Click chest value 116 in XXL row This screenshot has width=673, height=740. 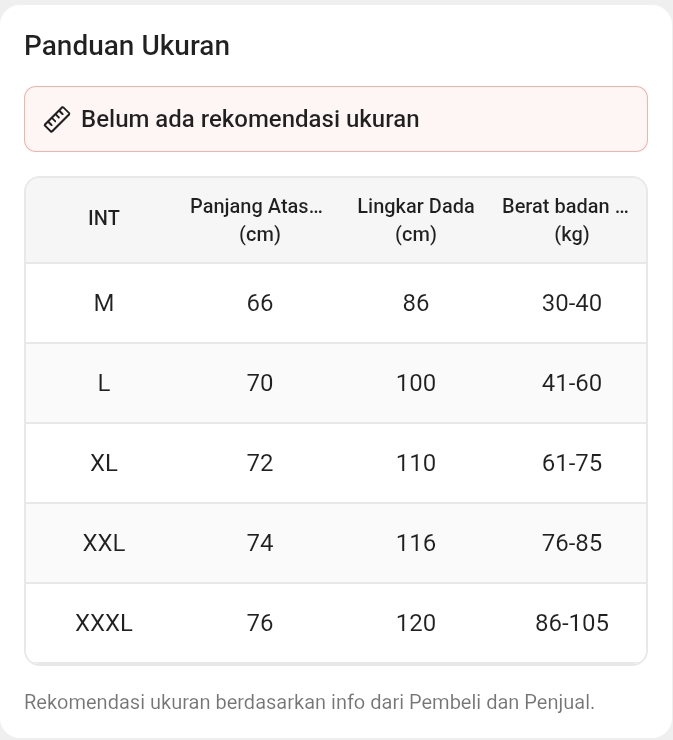[x=415, y=543]
